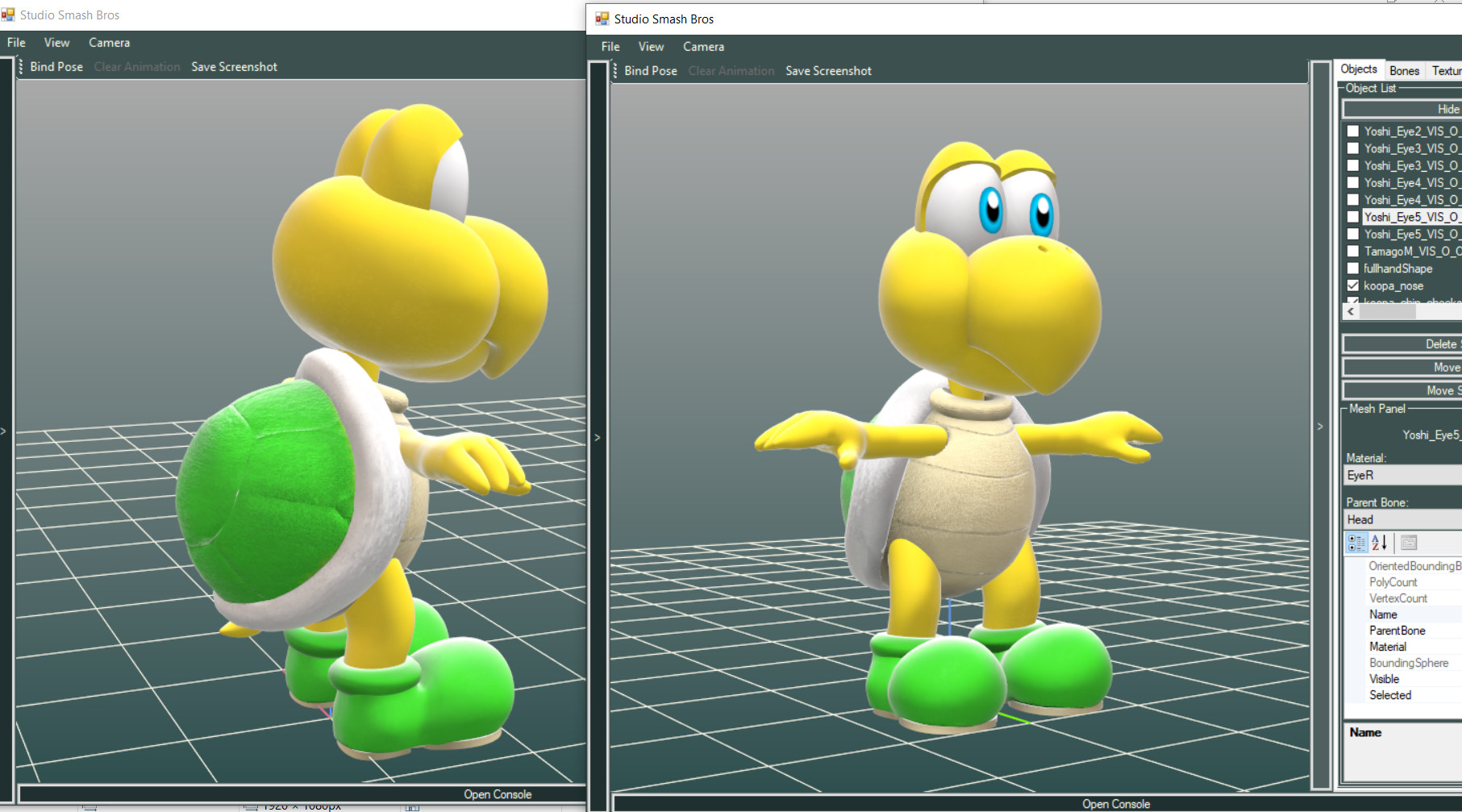Click the Open Console button
Image resolution: width=1462 pixels, height=812 pixels.
(1116, 803)
